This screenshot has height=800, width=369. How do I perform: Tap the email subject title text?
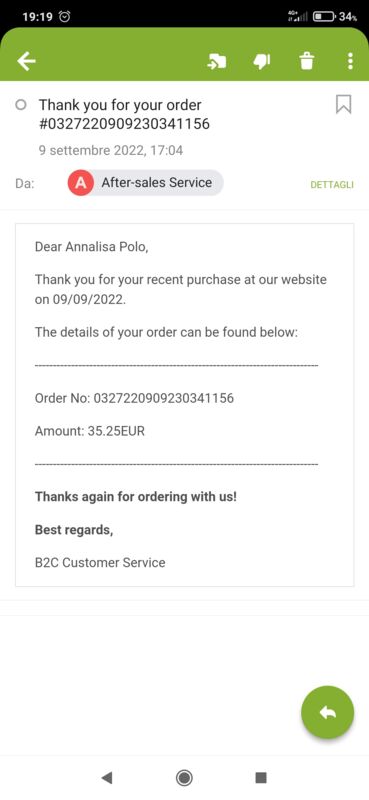pyautogui.click(x=125, y=114)
